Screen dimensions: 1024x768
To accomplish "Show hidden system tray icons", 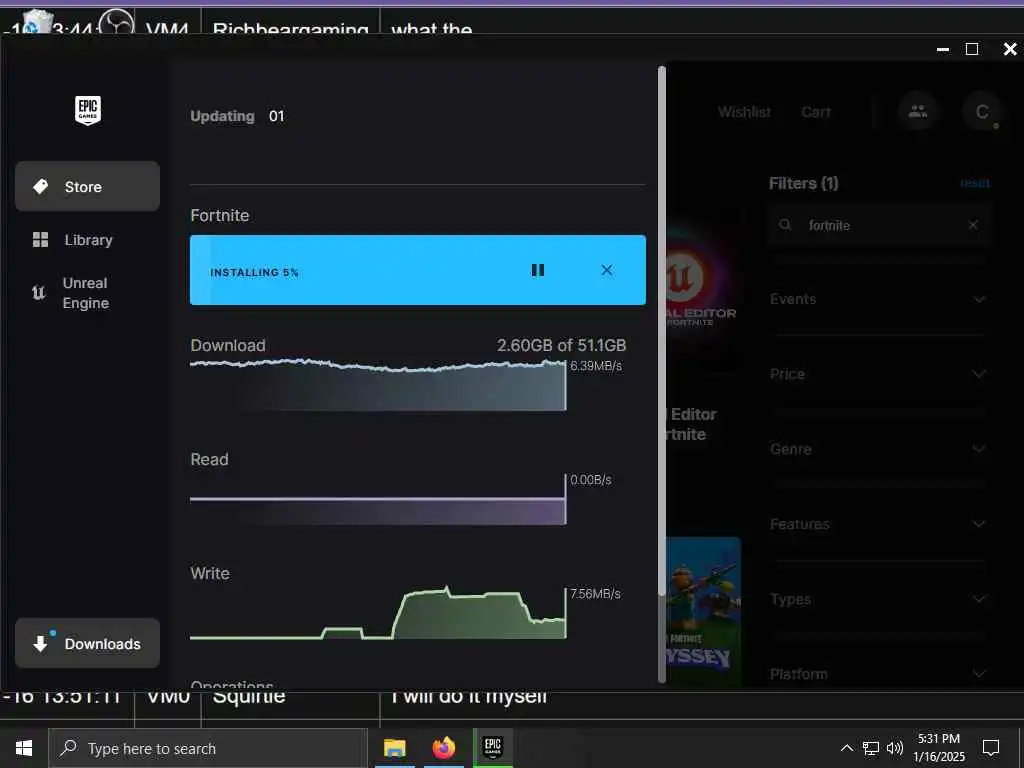I will coord(846,748).
